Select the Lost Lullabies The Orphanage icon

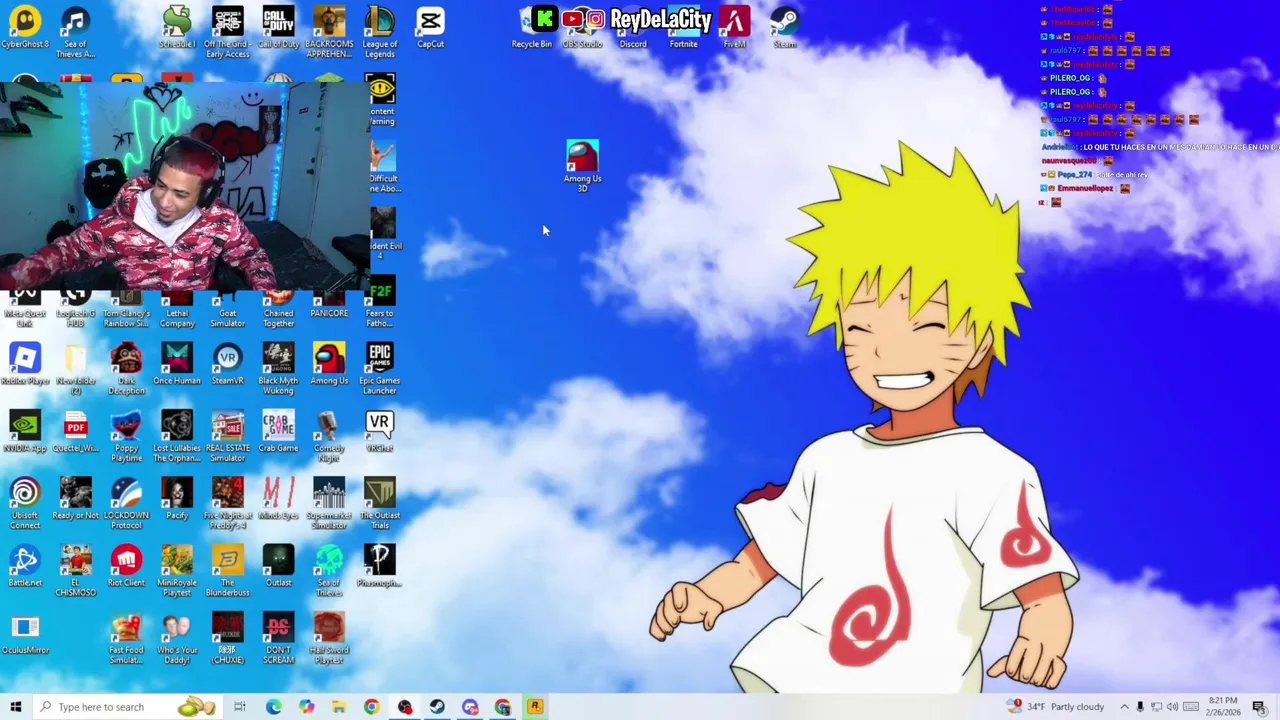pos(177,436)
